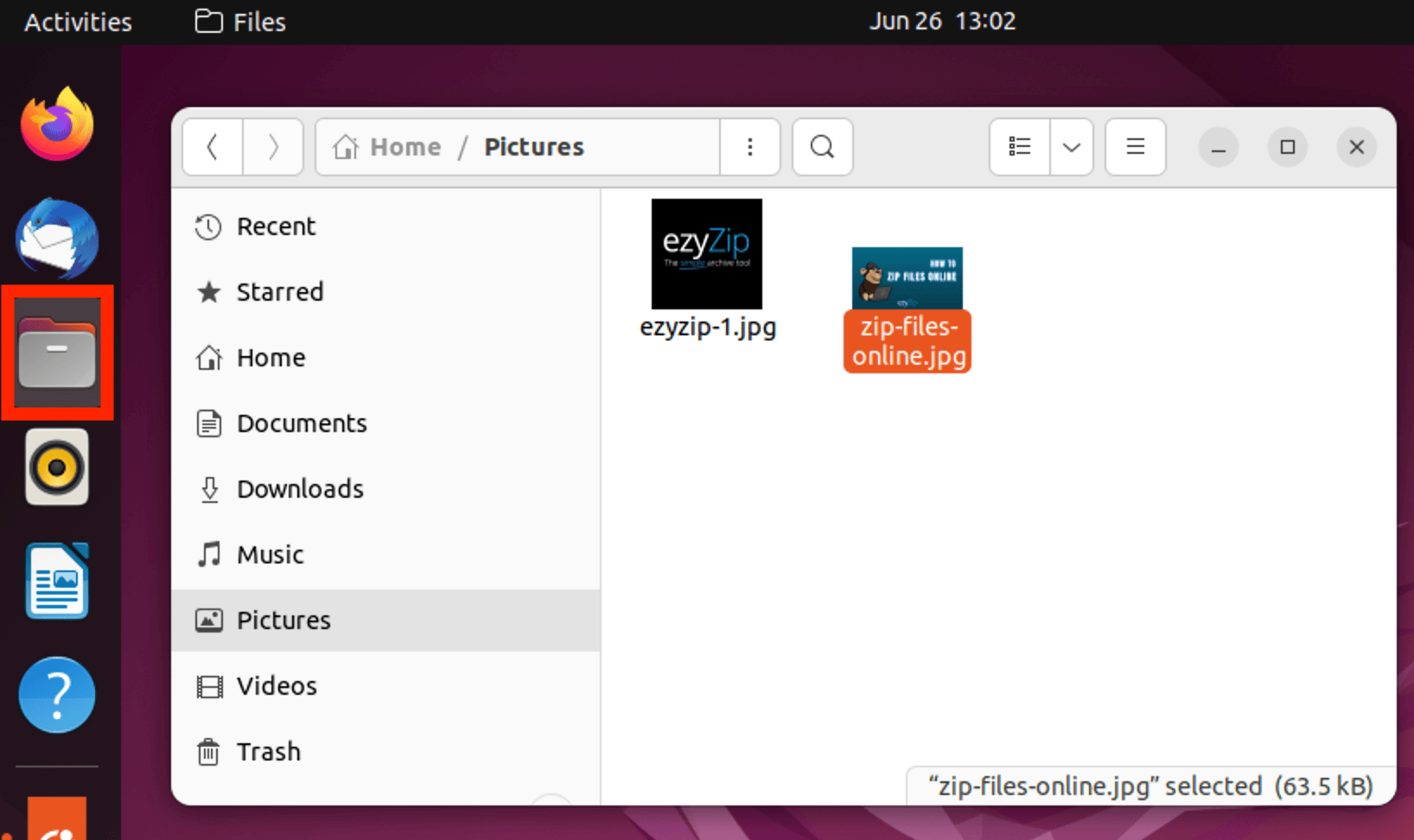1414x840 pixels.
Task: Click Pictures in the path bar
Action: click(x=533, y=147)
